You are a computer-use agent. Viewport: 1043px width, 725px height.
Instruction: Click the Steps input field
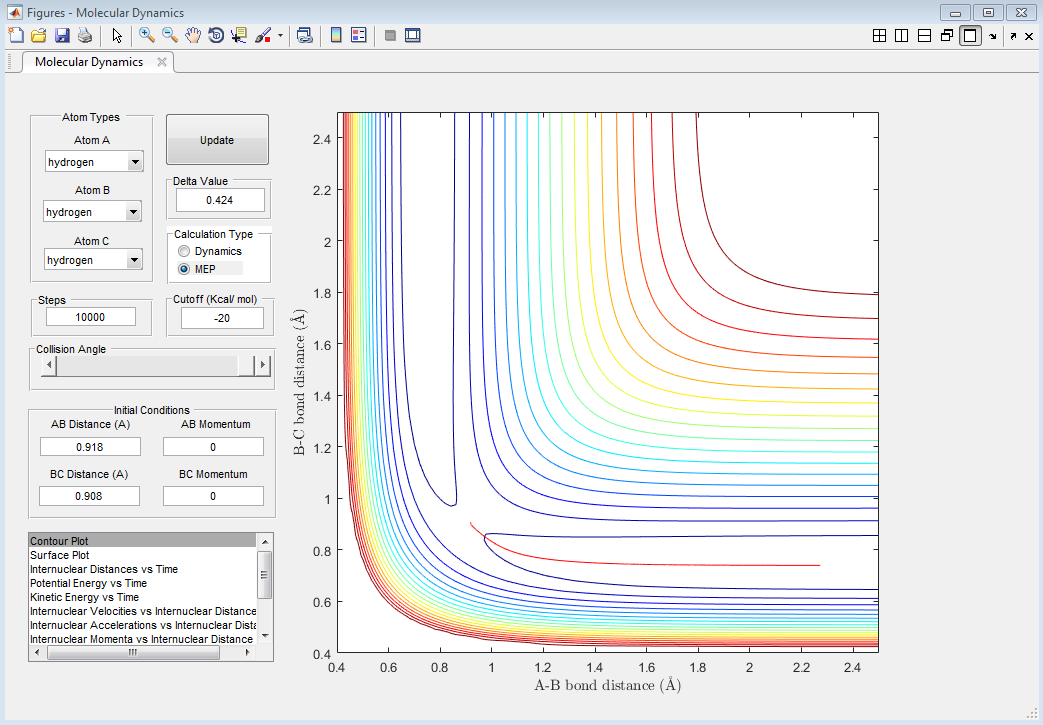90,317
